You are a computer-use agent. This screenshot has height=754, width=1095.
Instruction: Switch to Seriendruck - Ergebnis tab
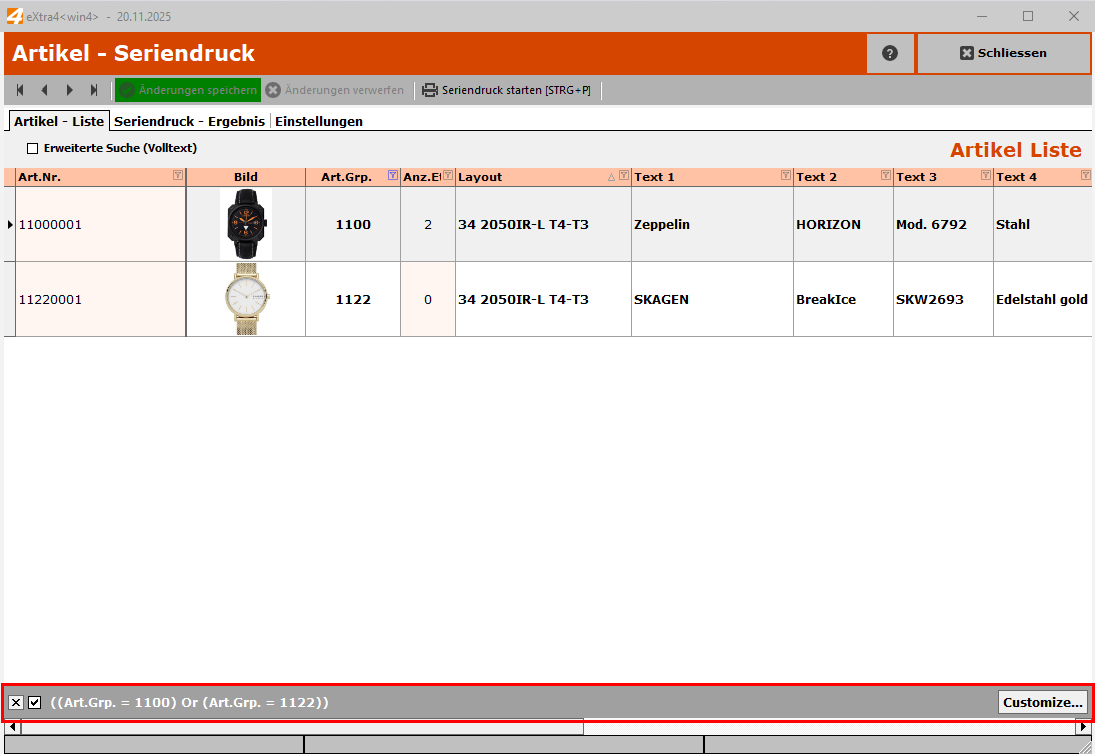(x=189, y=121)
